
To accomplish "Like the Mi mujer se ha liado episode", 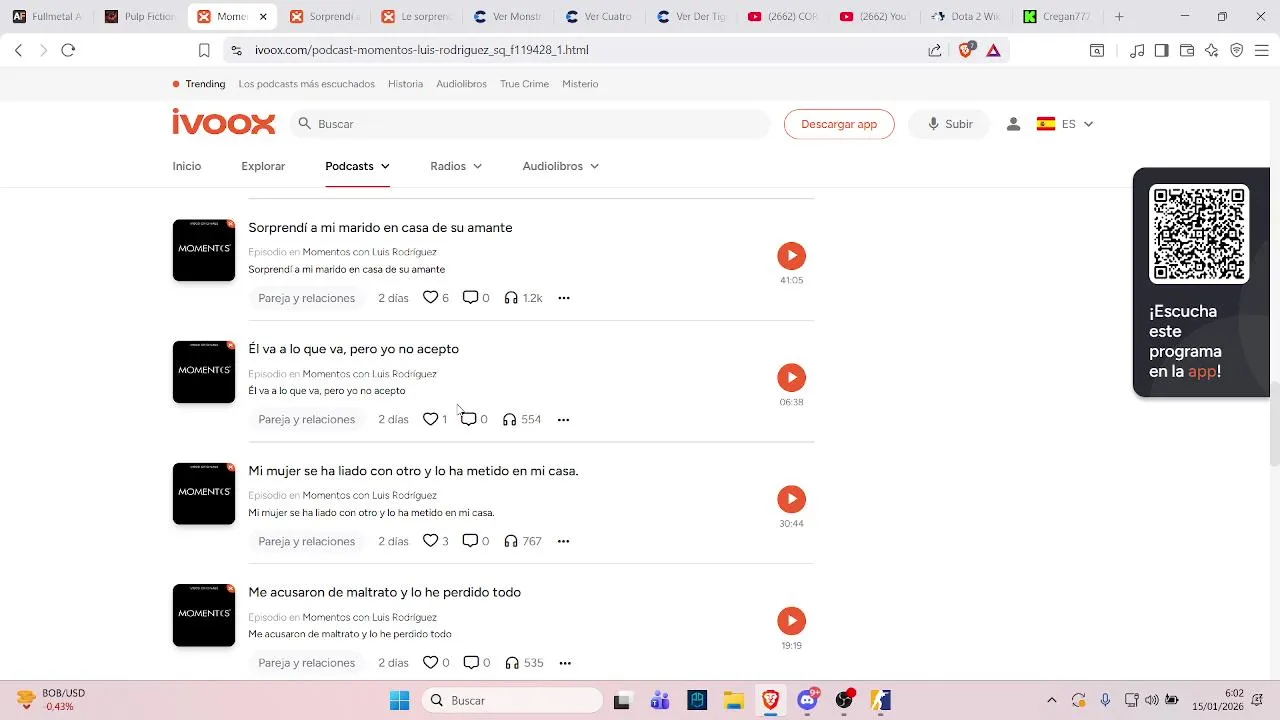I will point(430,541).
